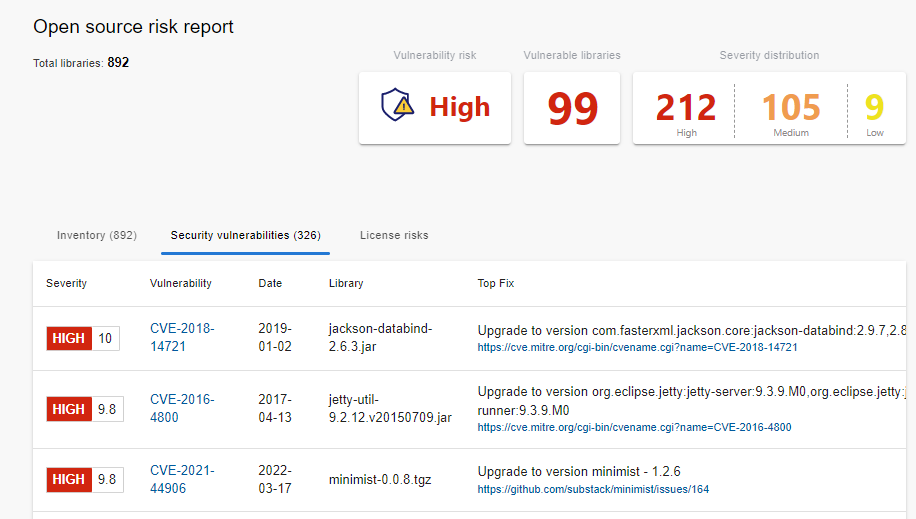Switch to the License risks tab
Viewport: 916px width, 519px height.
pyautogui.click(x=394, y=235)
